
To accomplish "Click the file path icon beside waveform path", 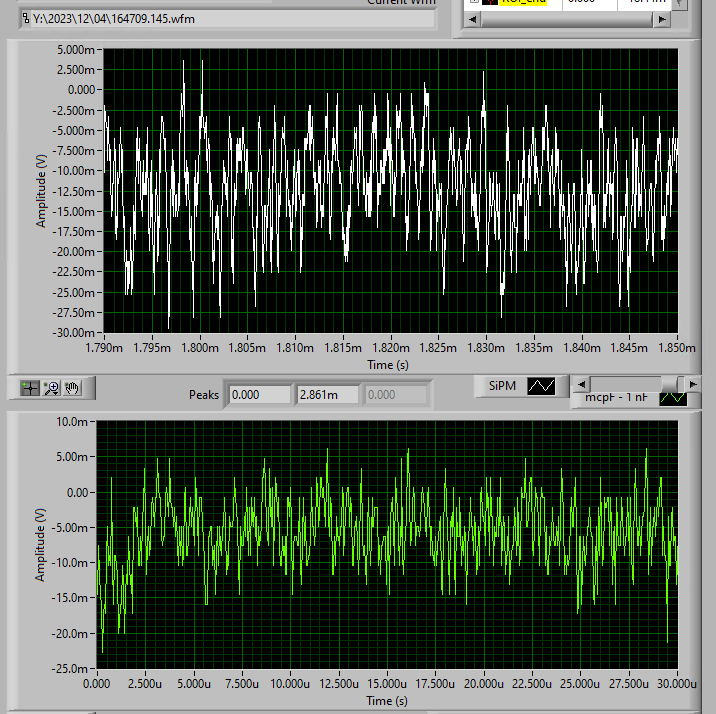I will (25, 19).
